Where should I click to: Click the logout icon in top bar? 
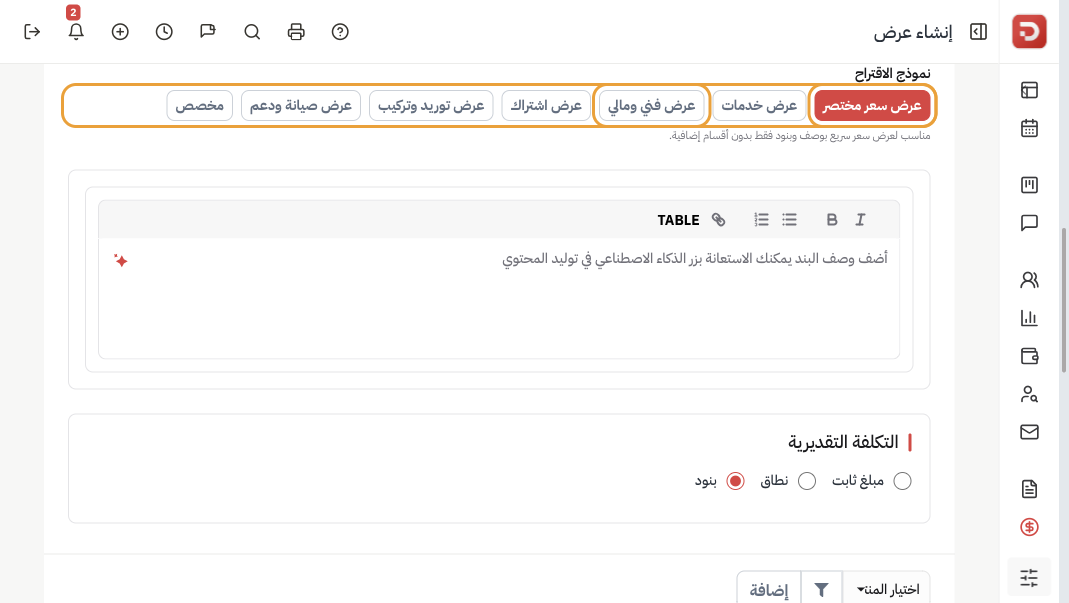click(x=32, y=32)
